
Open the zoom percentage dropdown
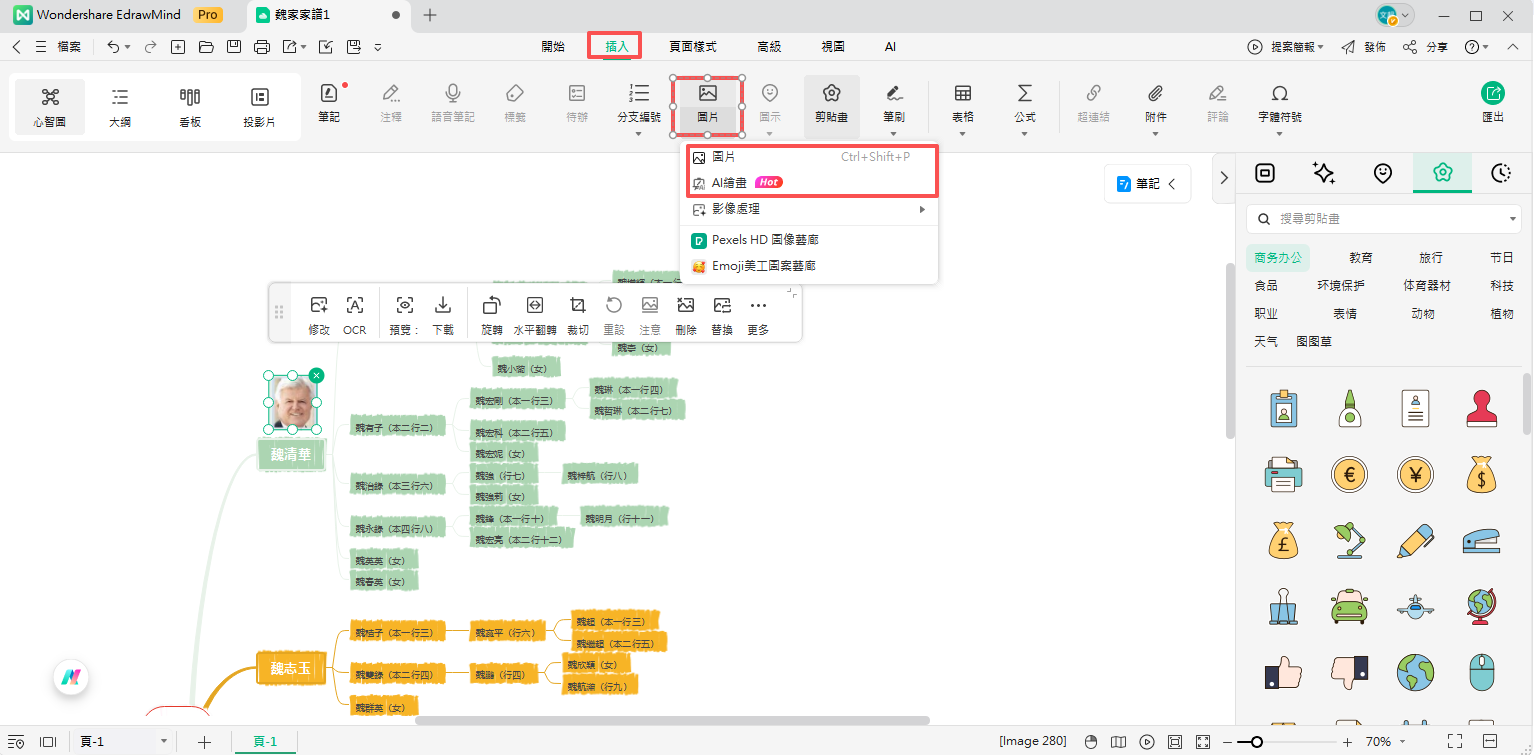point(1403,742)
